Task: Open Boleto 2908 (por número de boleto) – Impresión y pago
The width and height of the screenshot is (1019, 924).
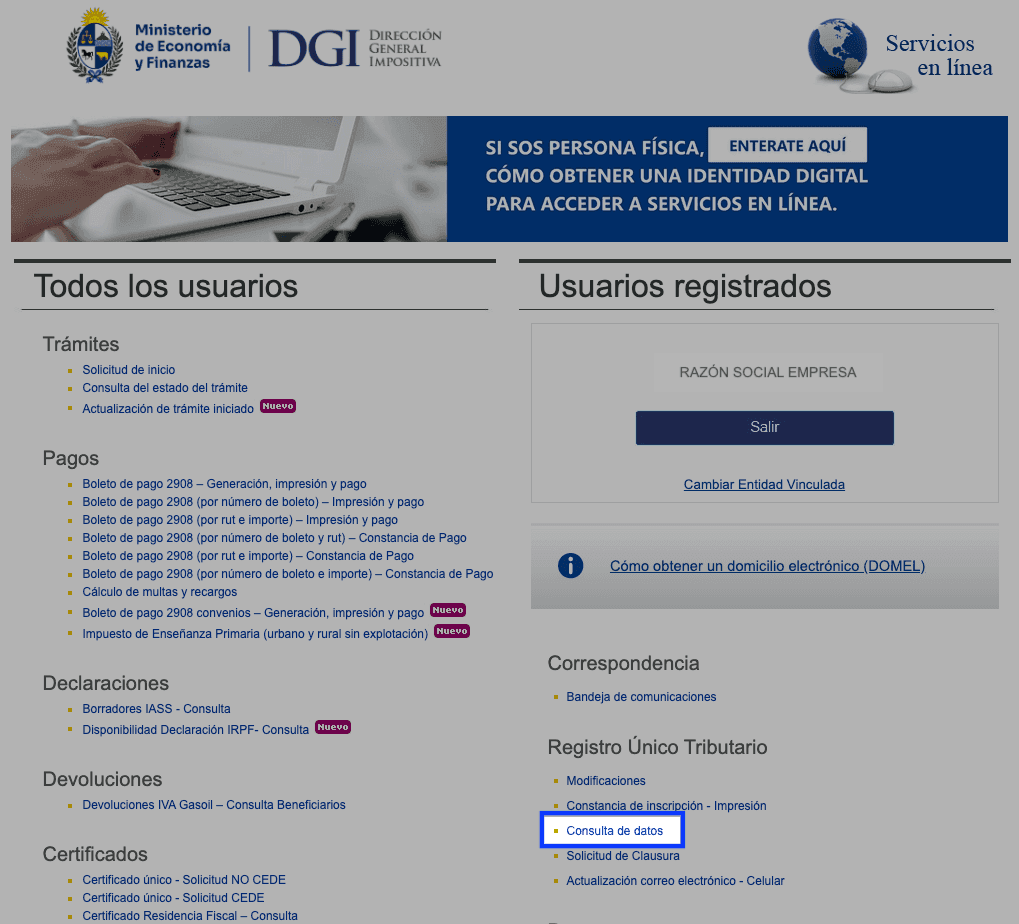Action: (253, 502)
